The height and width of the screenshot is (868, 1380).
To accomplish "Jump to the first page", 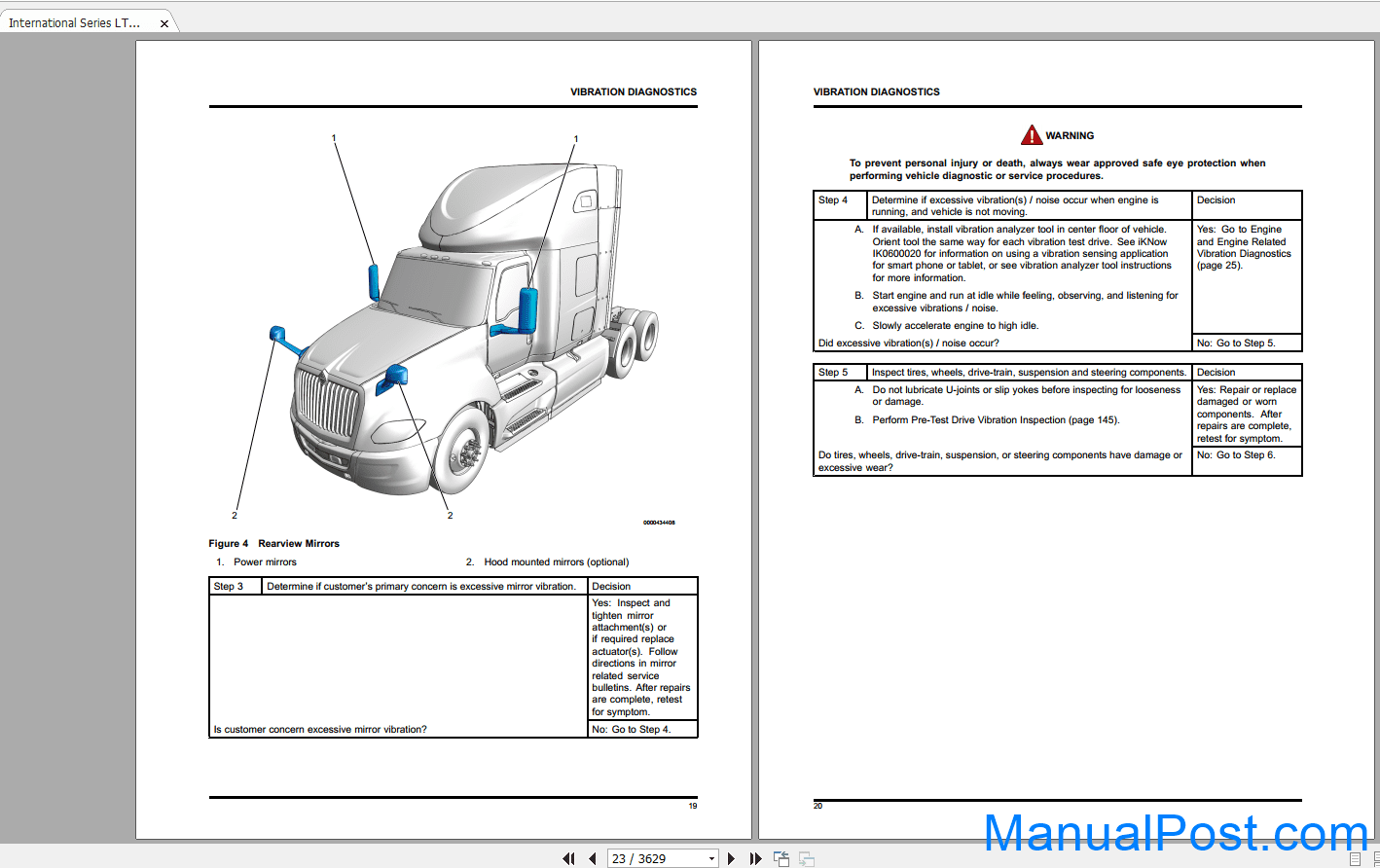I will coord(568,858).
